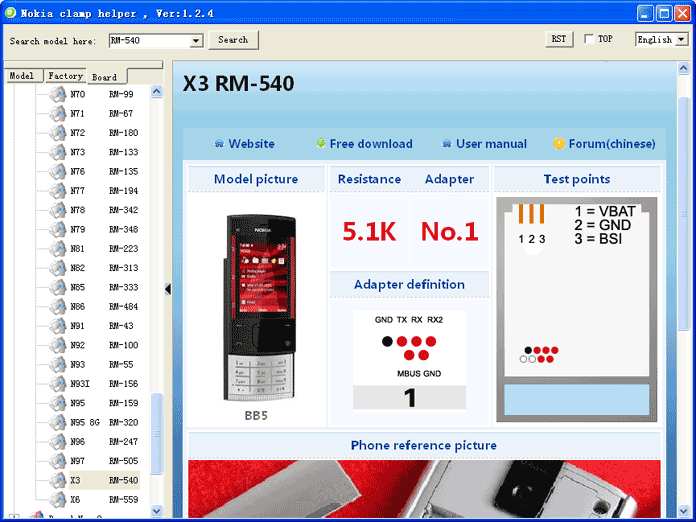The image size is (696, 522).
Task: Click the phone icon beside N97
Action: click(x=58, y=461)
